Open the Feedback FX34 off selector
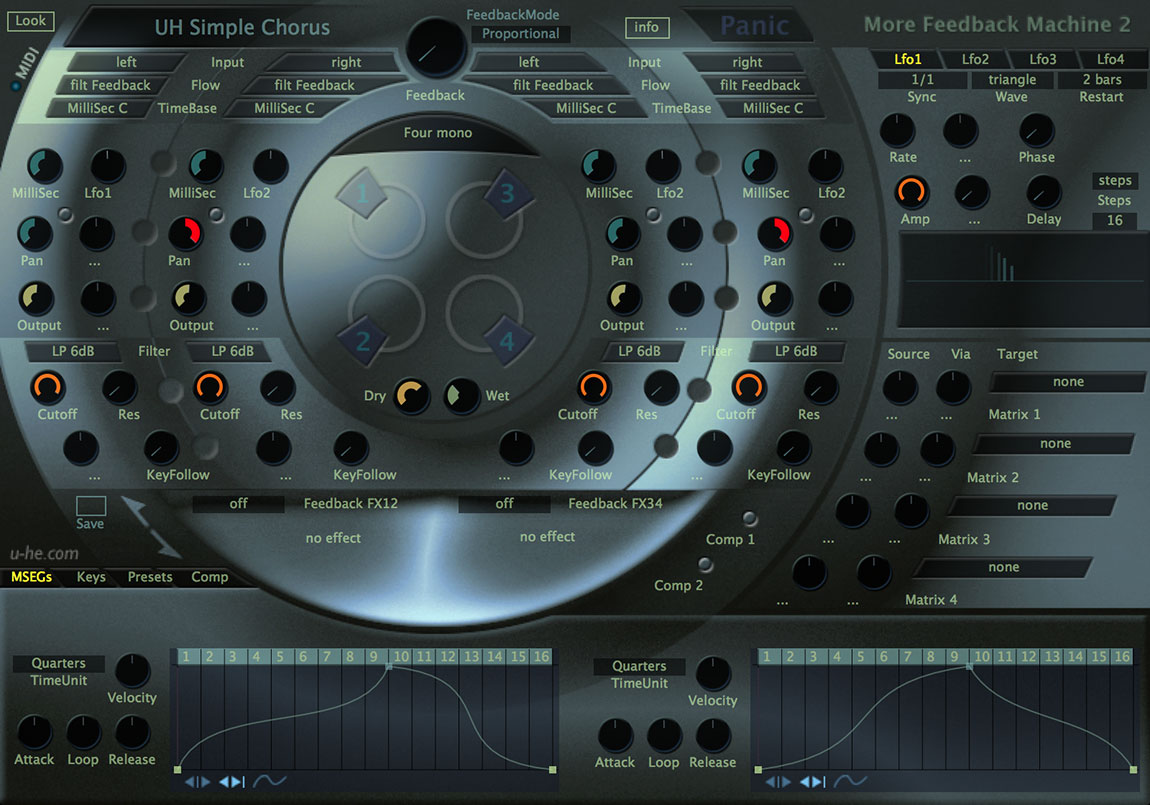The width and height of the screenshot is (1150, 805). [504, 504]
